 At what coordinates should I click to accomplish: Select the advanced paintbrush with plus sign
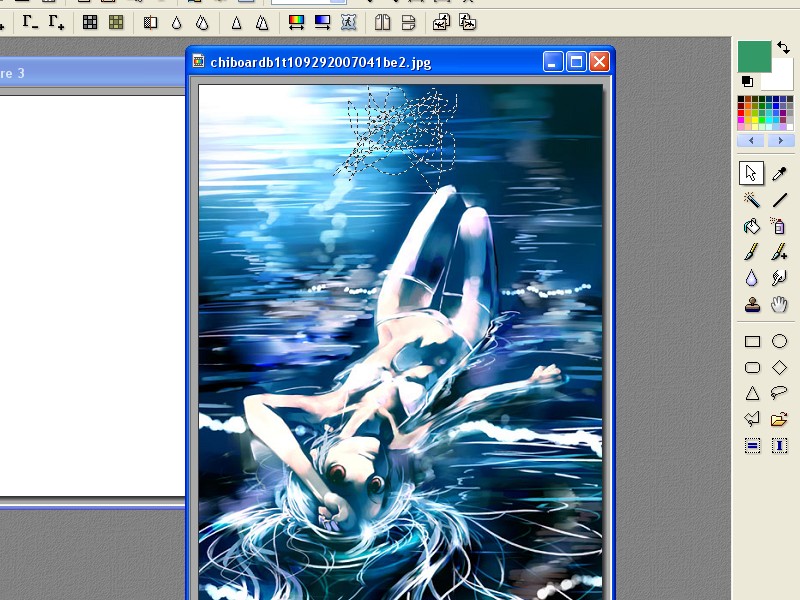click(779, 252)
